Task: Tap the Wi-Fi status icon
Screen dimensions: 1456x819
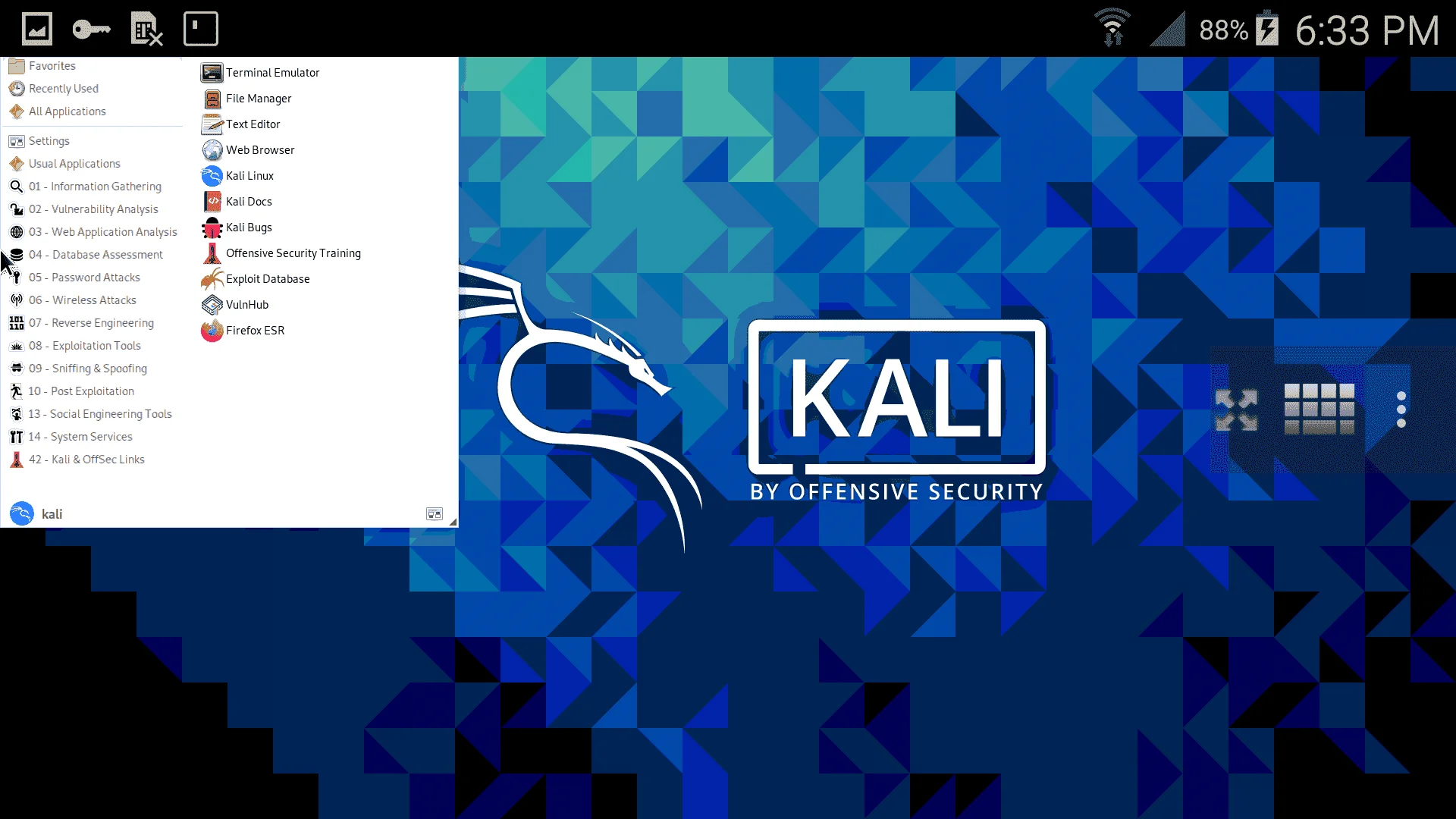Action: click(1112, 28)
